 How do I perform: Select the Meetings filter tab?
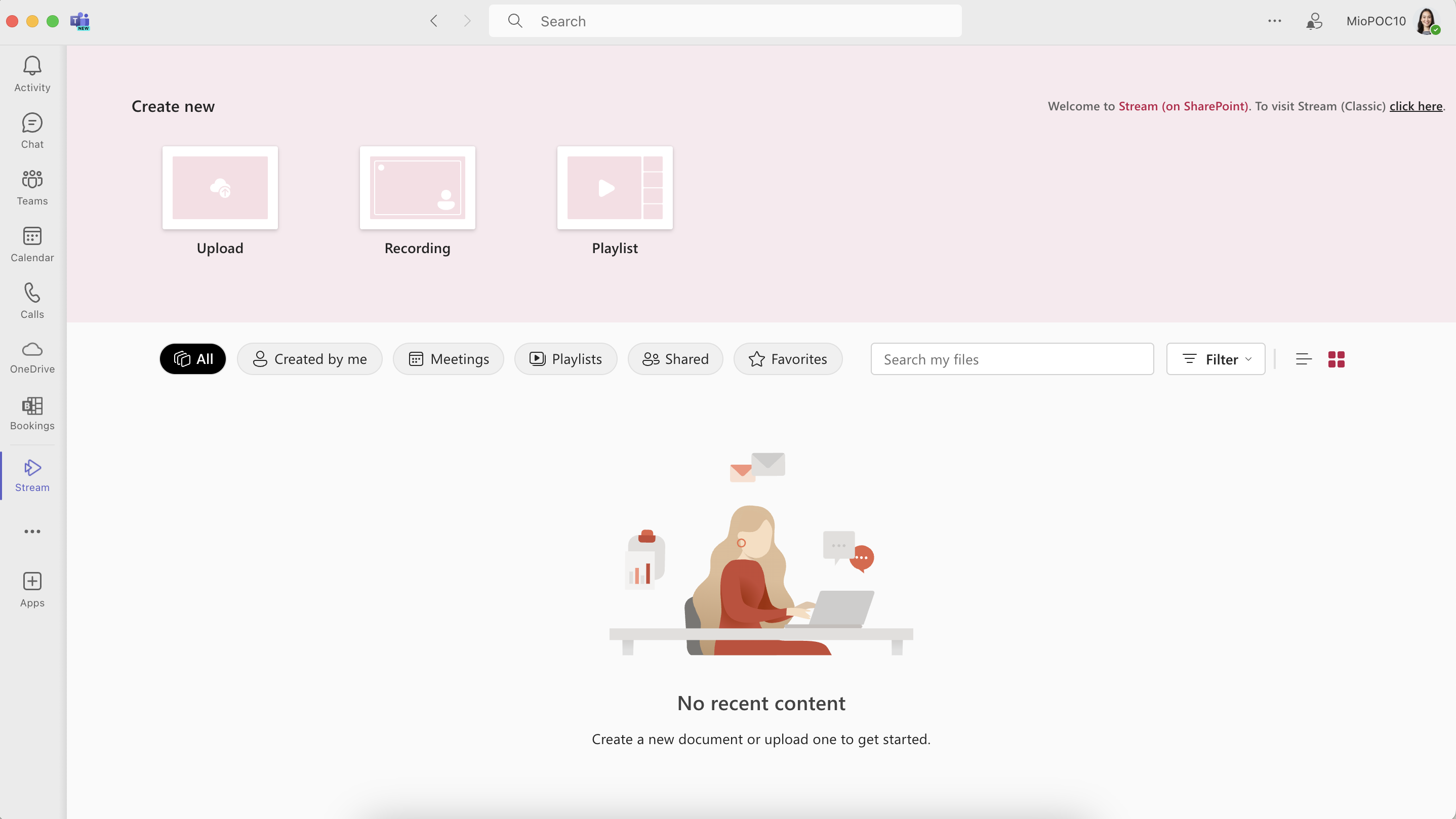448,359
